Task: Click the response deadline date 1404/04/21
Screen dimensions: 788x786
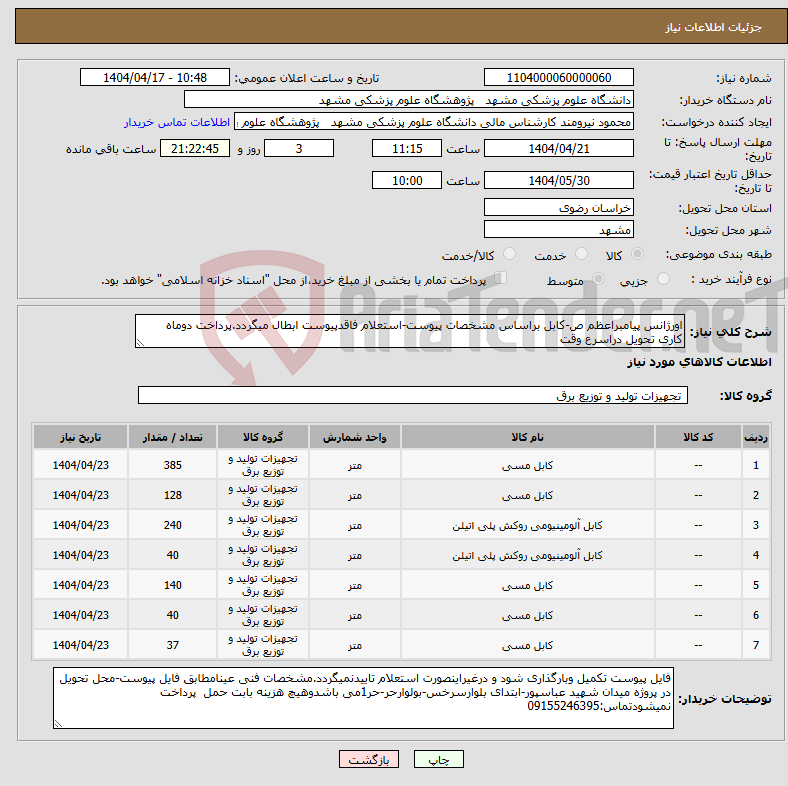Action: 558,148
